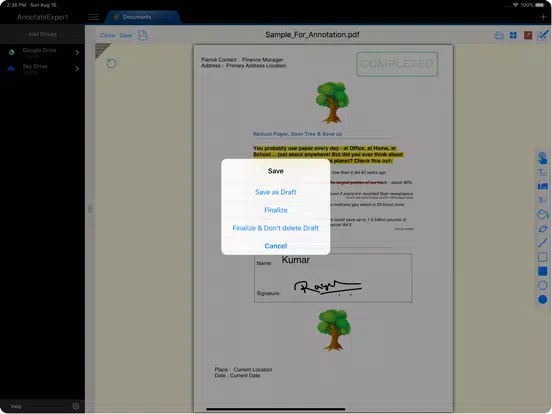Screen dimensions: 552x414
Task: Click the bottom tree image in document
Action: pyautogui.click(x=334, y=330)
